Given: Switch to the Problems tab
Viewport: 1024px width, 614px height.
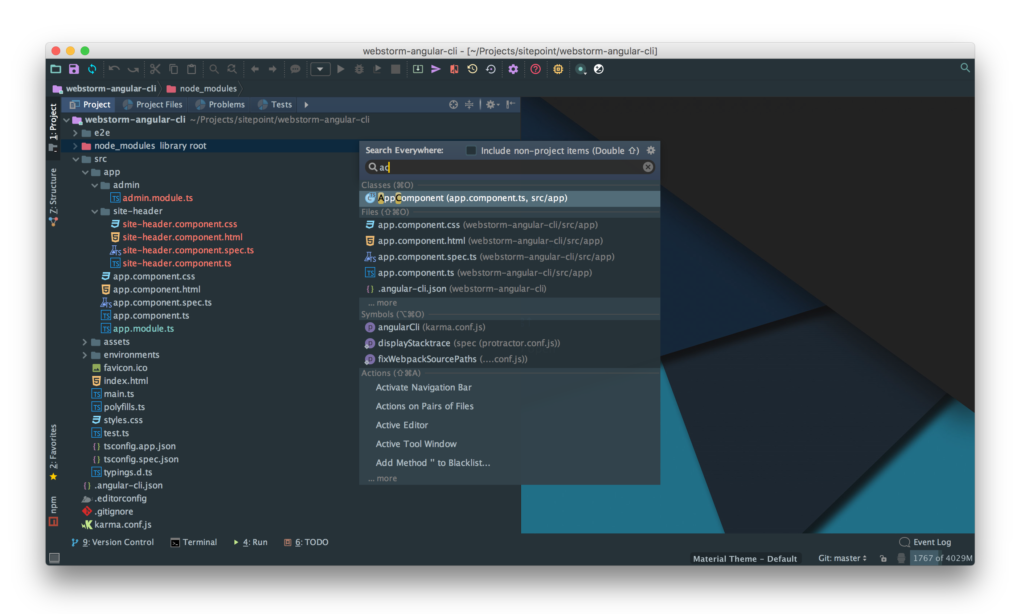Looking at the screenshot, I should click(220, 104).
